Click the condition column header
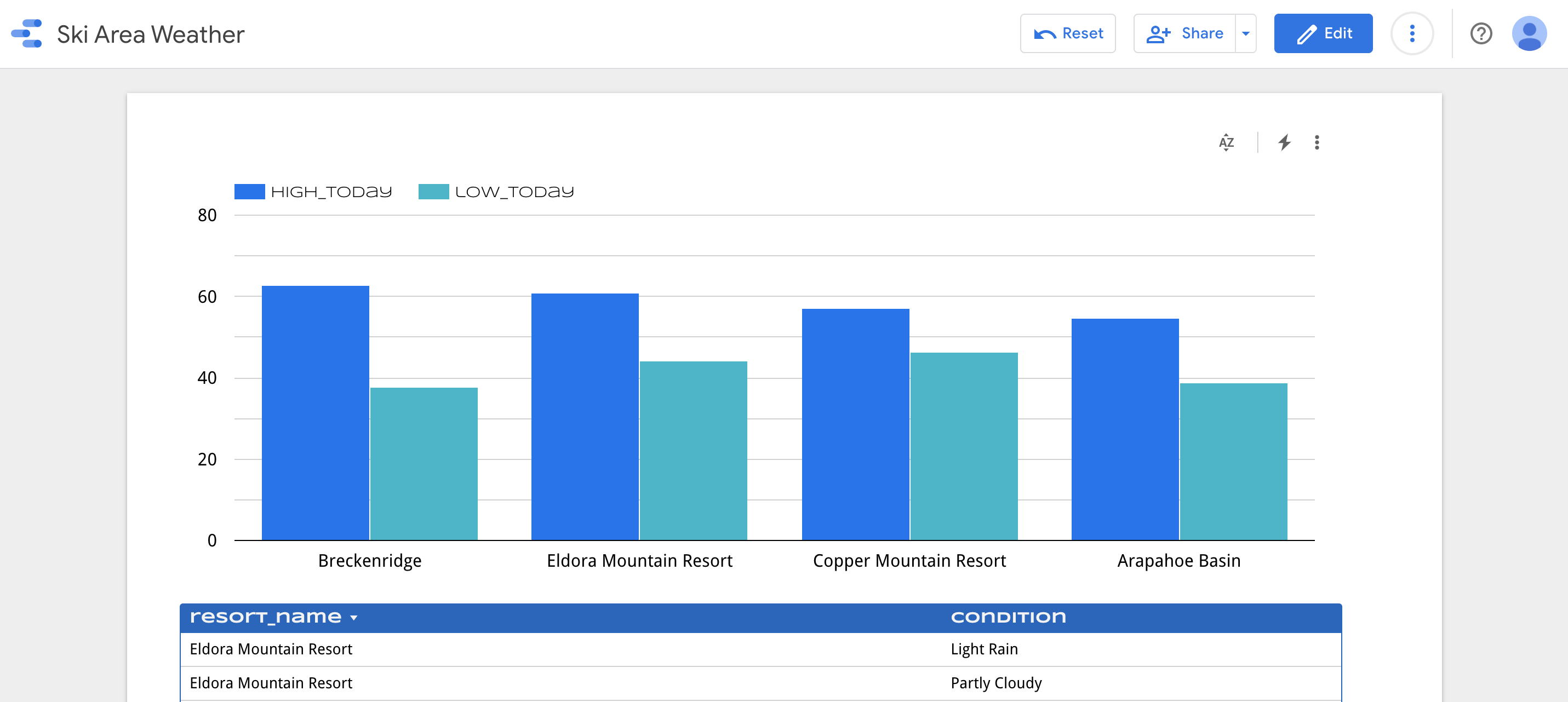 click(1008, 617)
